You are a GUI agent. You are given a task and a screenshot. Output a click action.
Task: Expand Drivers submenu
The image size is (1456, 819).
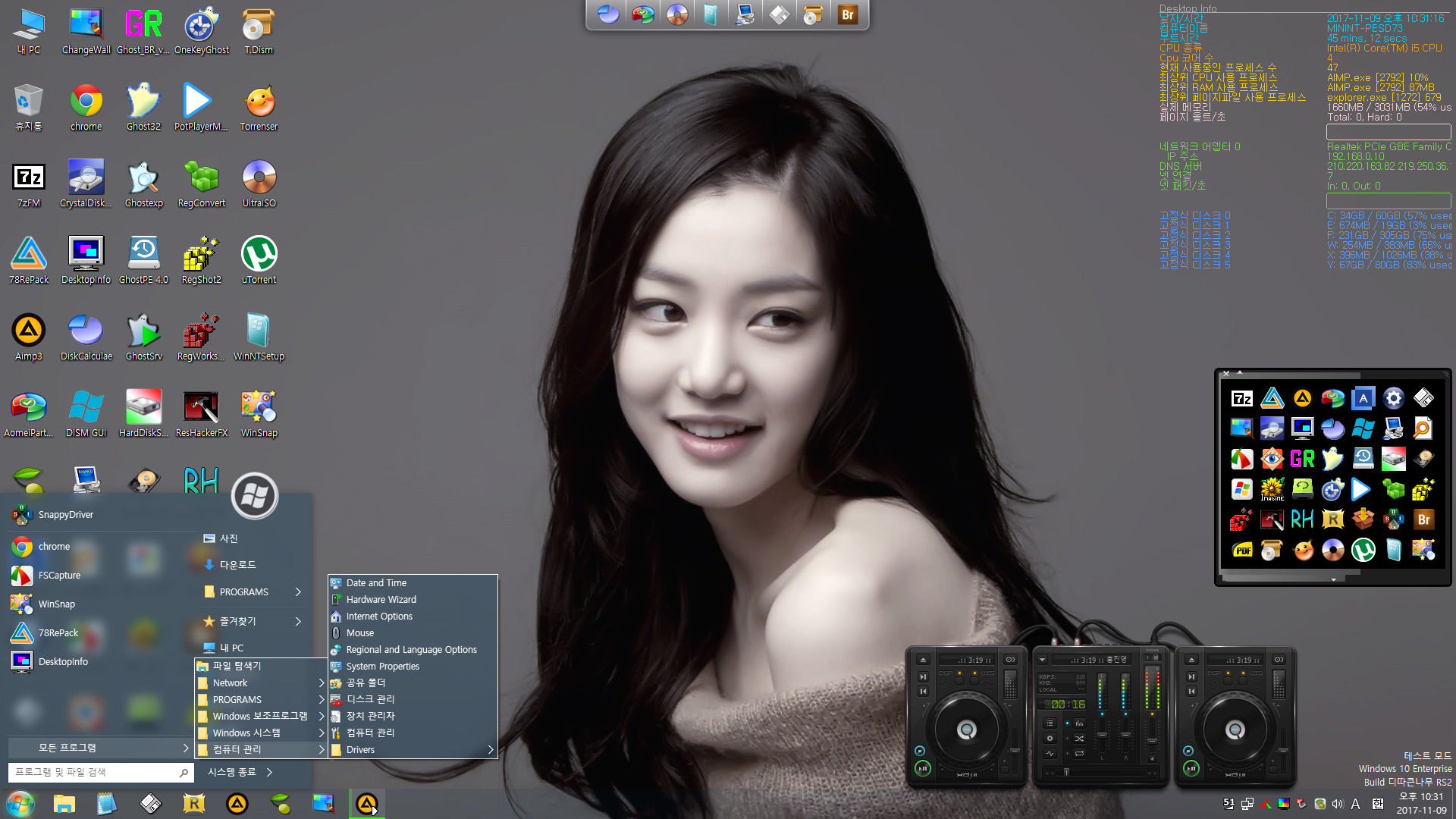click(x=413, y=750)
